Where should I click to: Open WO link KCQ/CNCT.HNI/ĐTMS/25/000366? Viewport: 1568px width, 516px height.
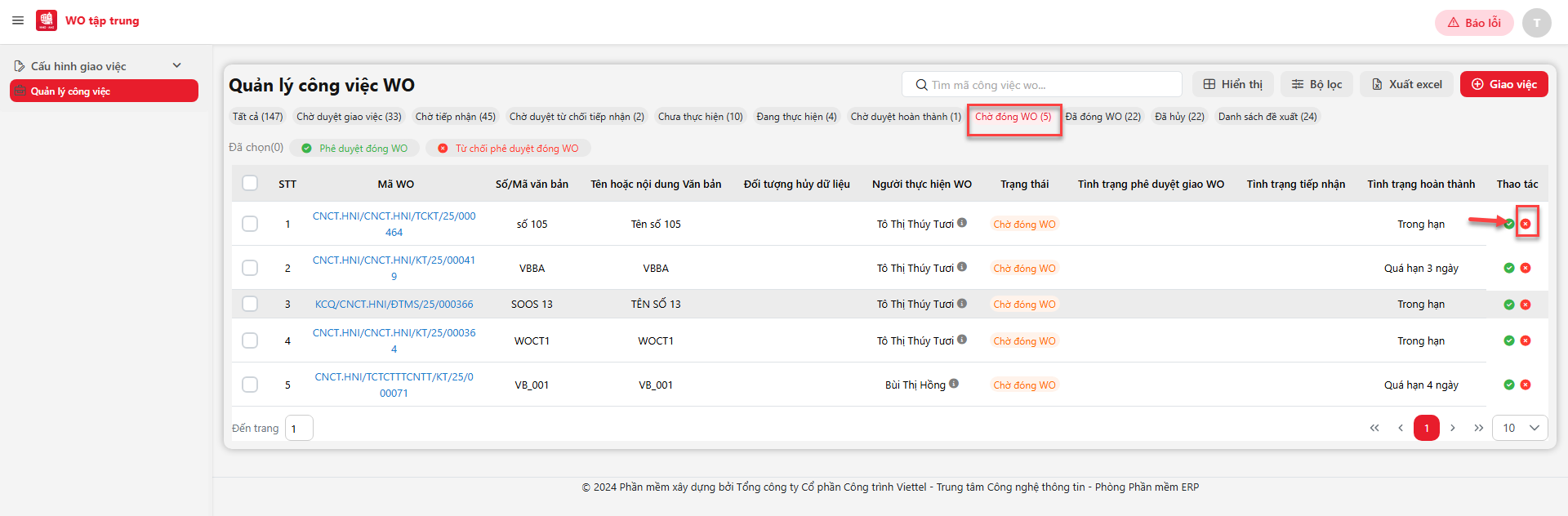(394, 304)
